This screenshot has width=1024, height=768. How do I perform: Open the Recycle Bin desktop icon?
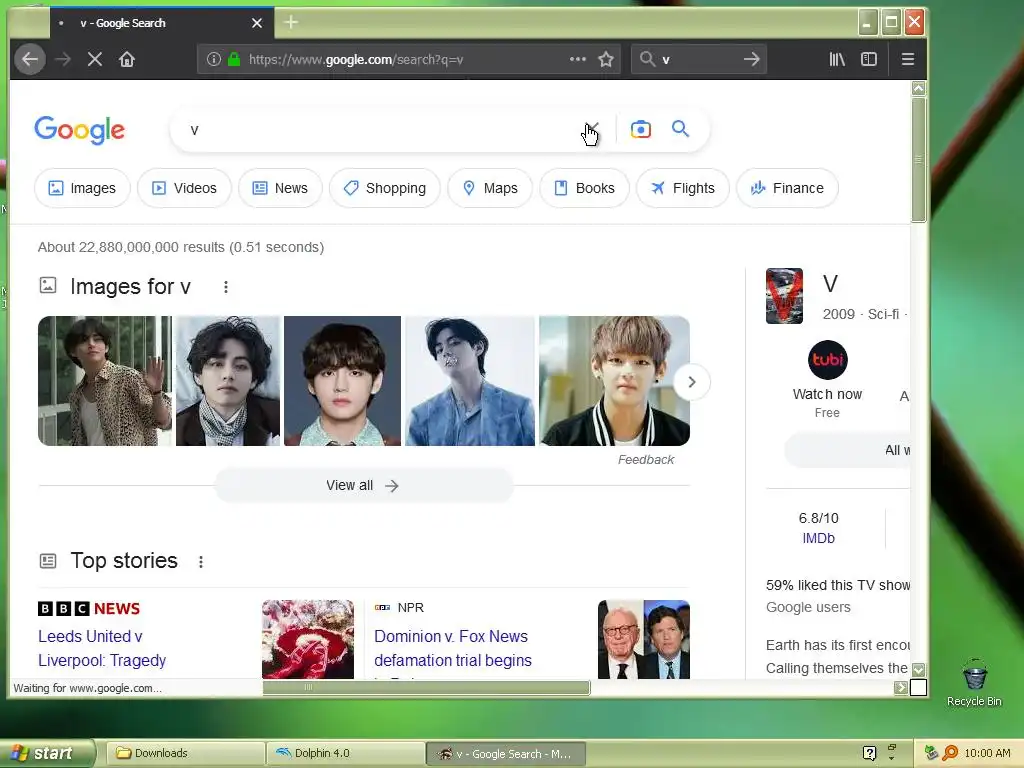pos(974,683)
